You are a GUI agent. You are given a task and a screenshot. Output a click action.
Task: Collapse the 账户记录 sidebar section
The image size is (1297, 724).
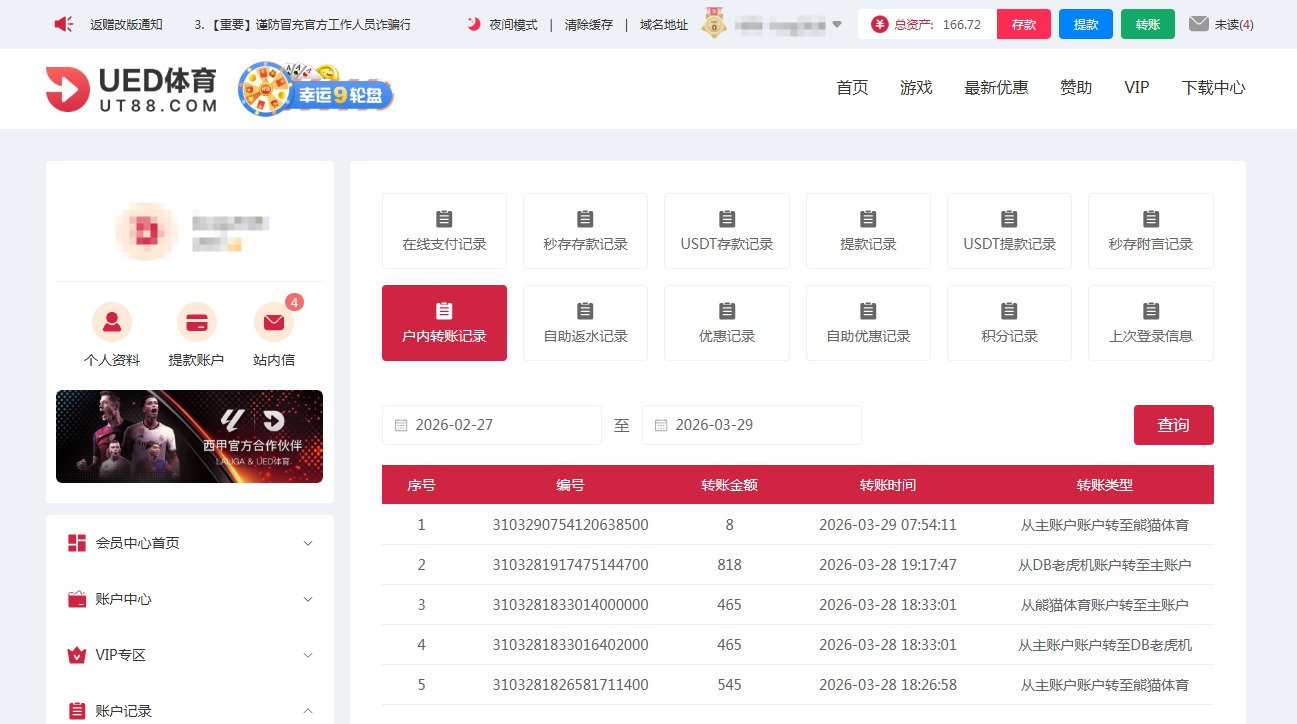click(189, 710)
